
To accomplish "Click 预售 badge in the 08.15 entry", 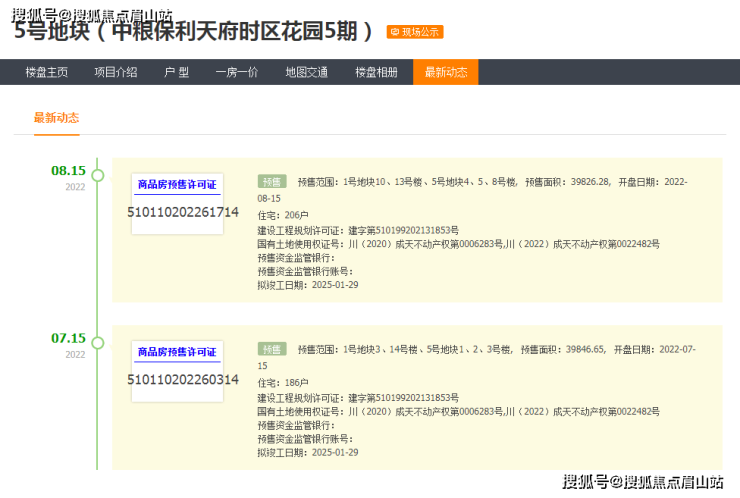I will (x=271, y=182).
